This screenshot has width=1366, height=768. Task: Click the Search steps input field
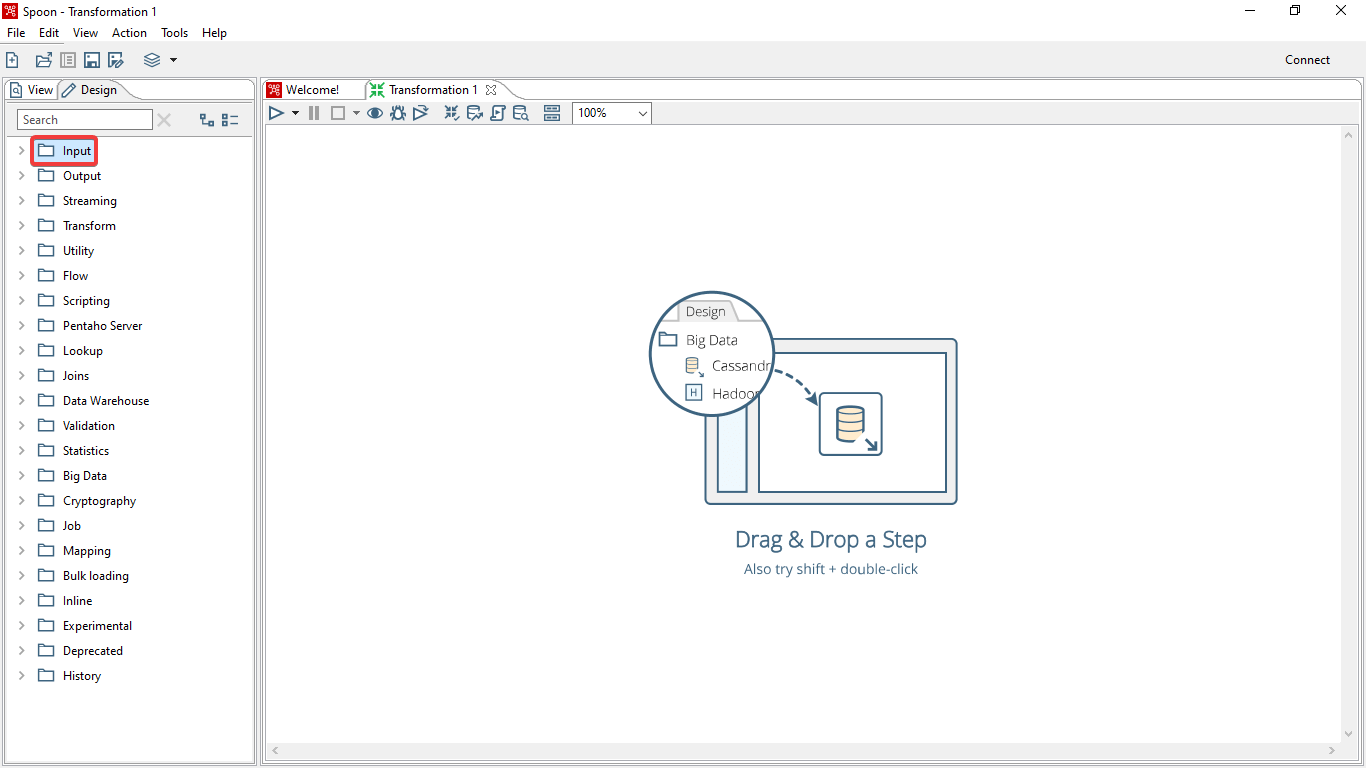click(85, 120)
